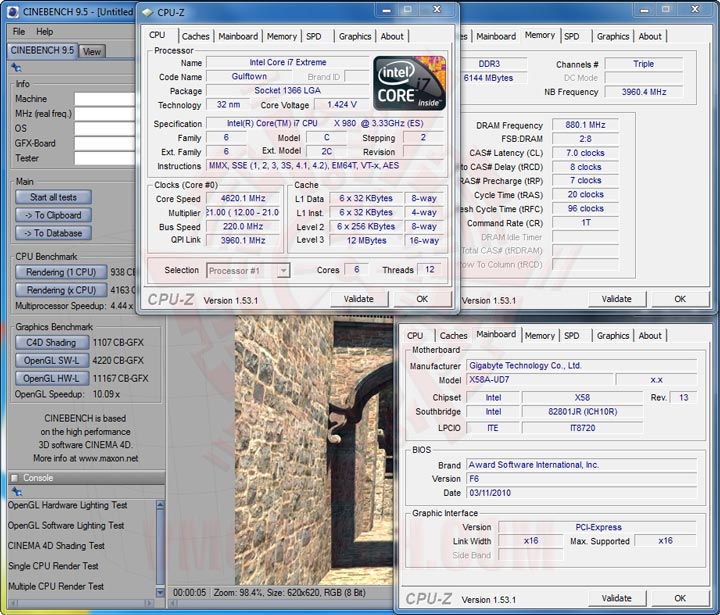Click the Console panel header icon
Screen dimensions: 720x615
(13, 478)
